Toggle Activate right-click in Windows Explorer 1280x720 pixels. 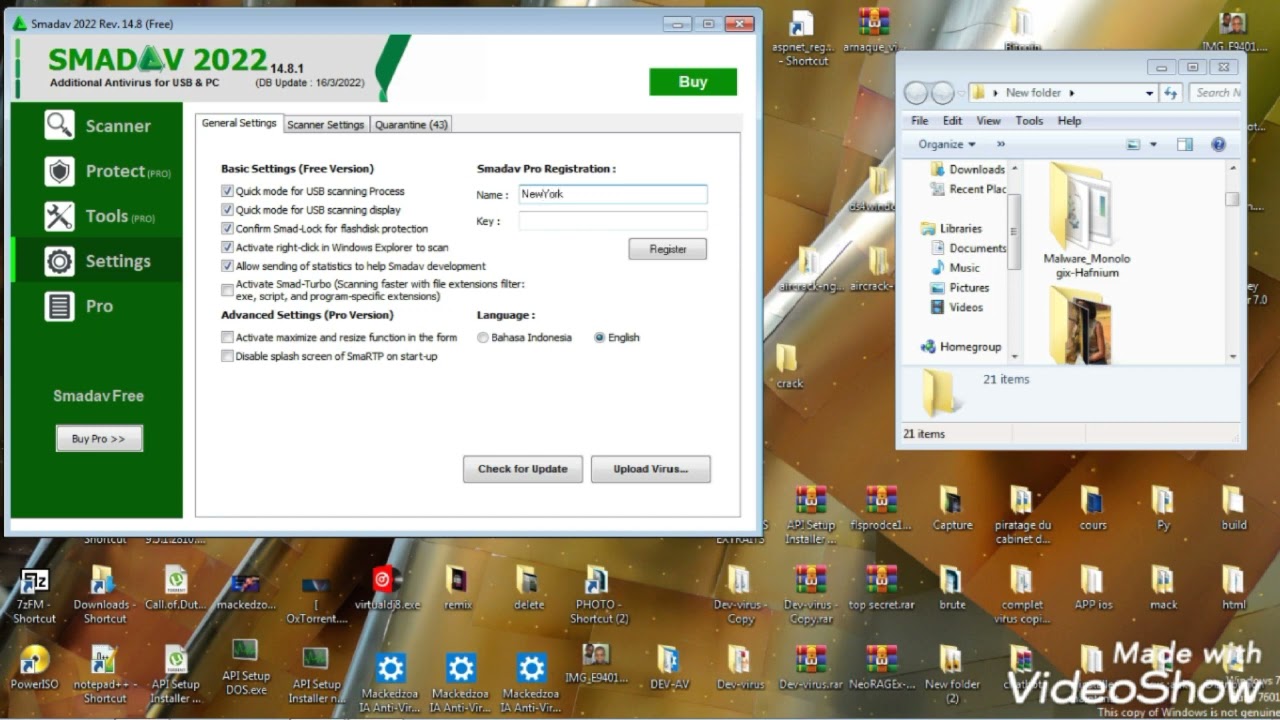click(x=228, y=247)
